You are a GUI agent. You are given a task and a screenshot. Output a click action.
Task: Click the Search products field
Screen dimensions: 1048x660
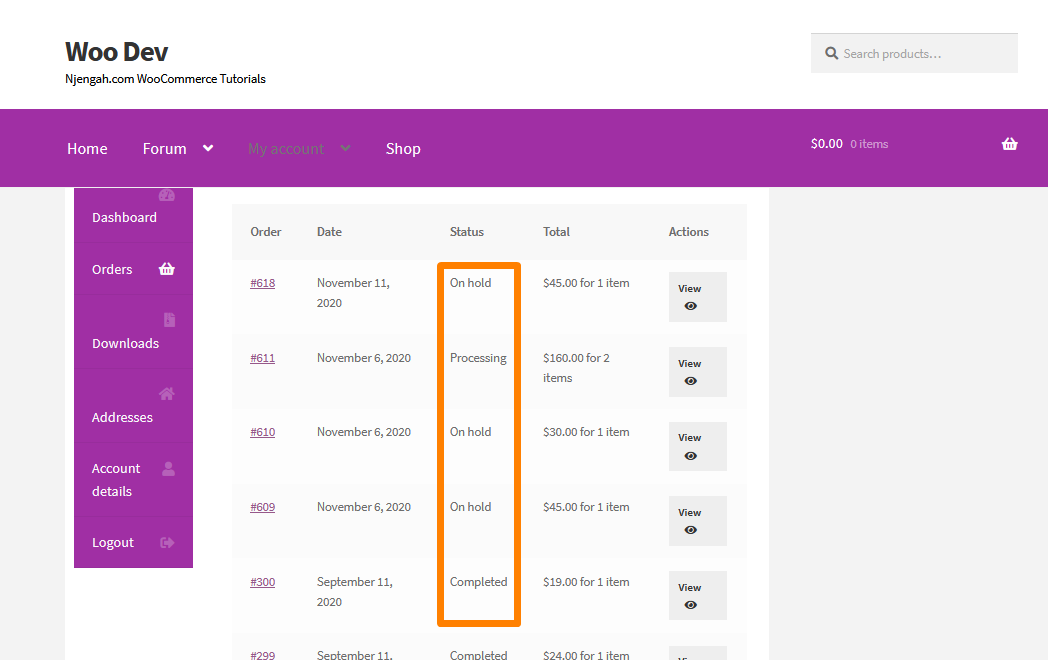(914, 53)
